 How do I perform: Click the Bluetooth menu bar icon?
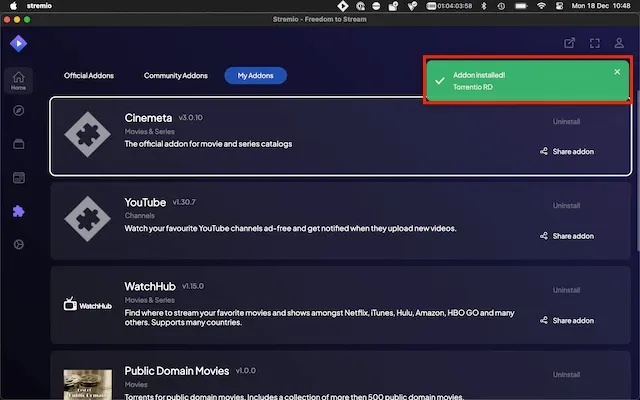(484, 6)
